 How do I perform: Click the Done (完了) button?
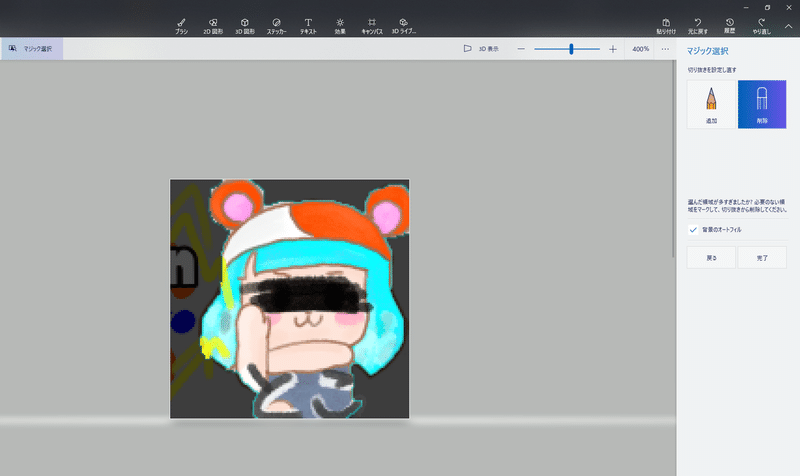coord(762,258)
